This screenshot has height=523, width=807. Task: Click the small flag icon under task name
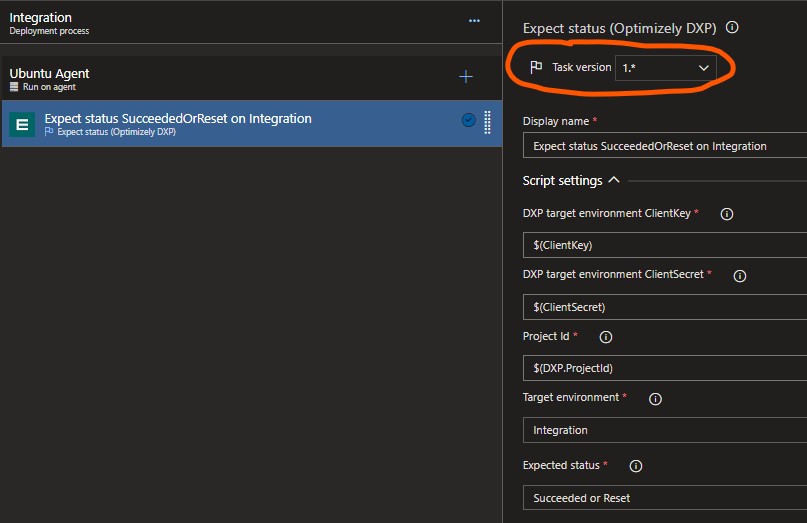tap(49, 132)
